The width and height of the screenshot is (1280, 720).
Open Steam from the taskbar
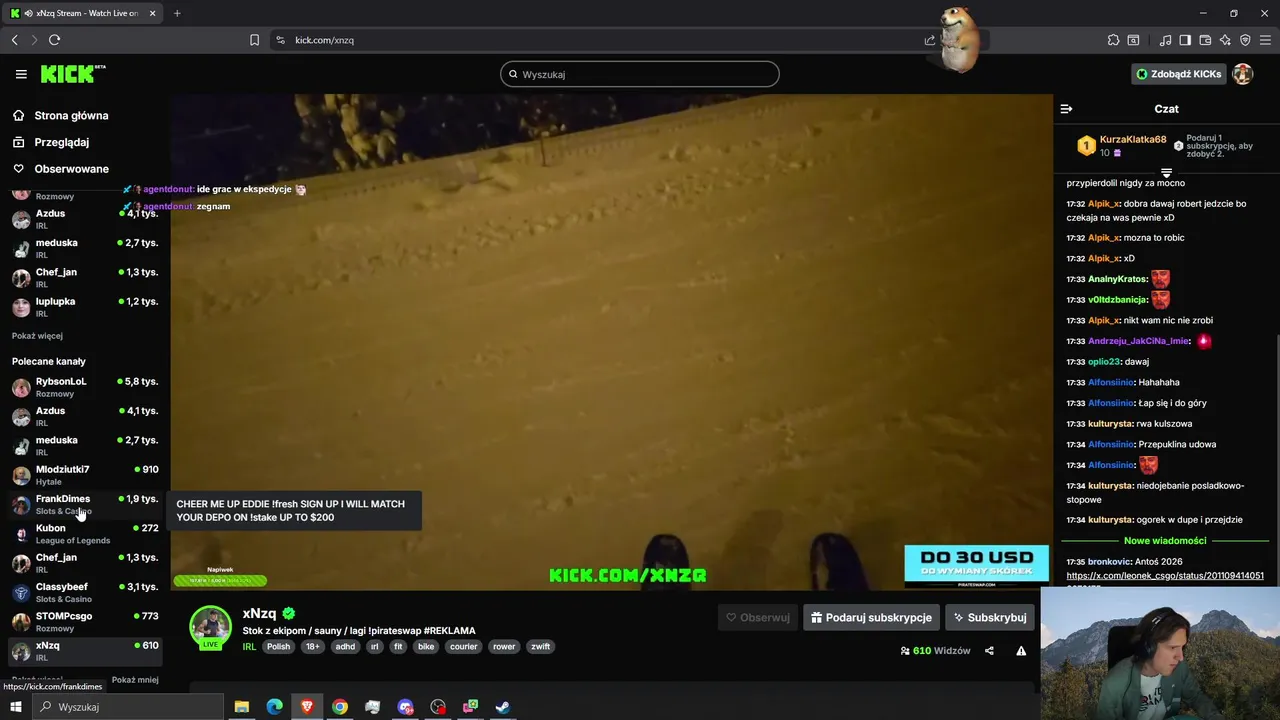pos(503,707)
